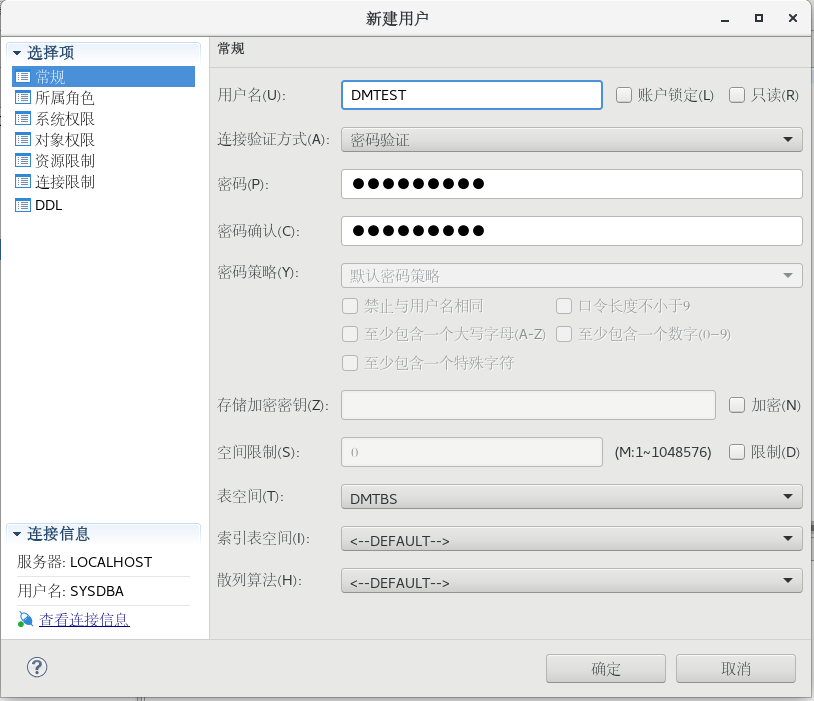
Task: Open help via question mark icon
Action: point(37,667)
